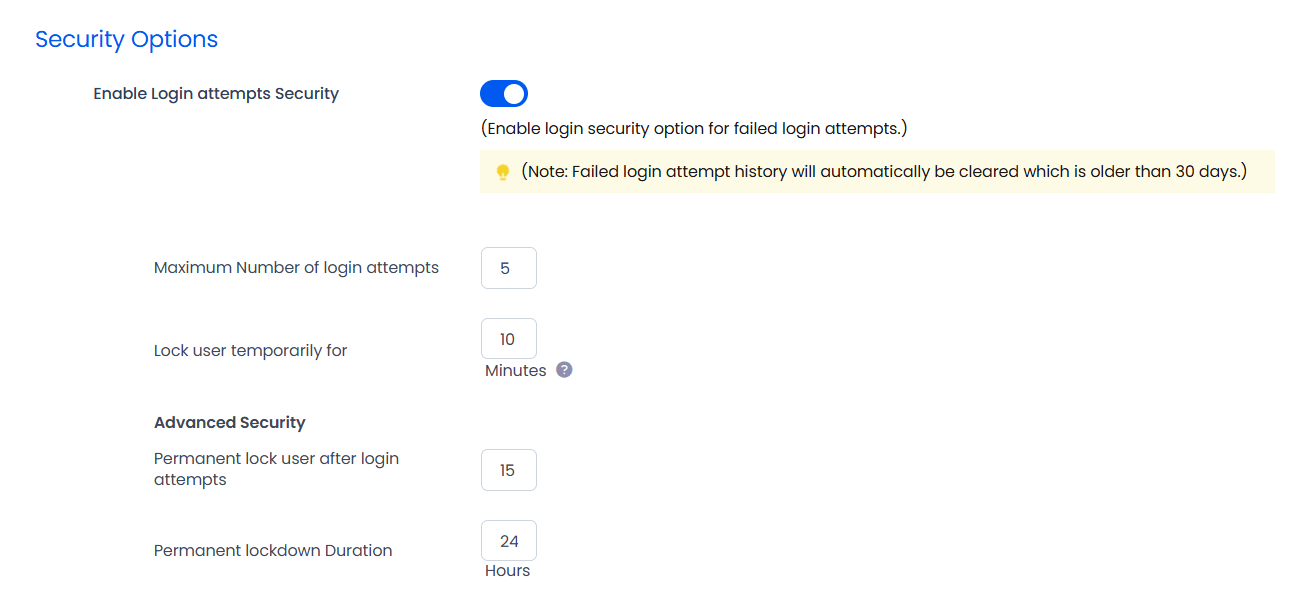Click the Permanent lock user after attempts field

[x=509, y=470]
